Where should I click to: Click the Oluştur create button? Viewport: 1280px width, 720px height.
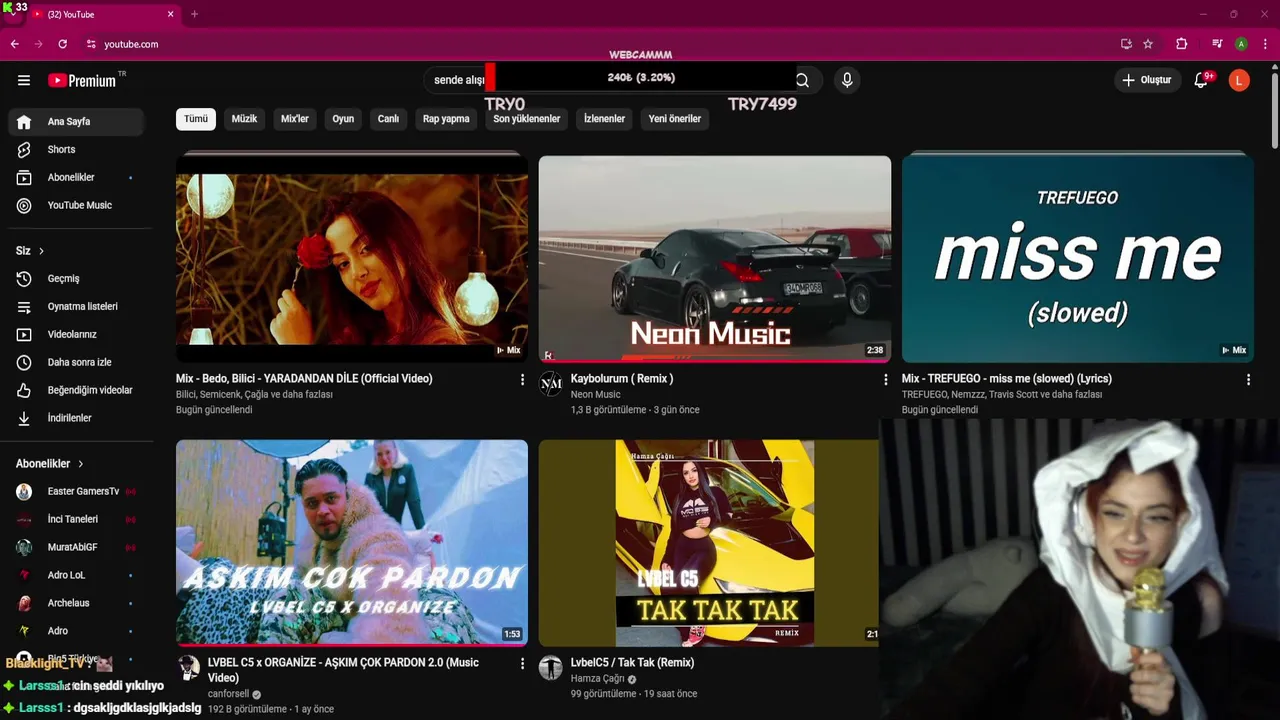click(1146, 80)
